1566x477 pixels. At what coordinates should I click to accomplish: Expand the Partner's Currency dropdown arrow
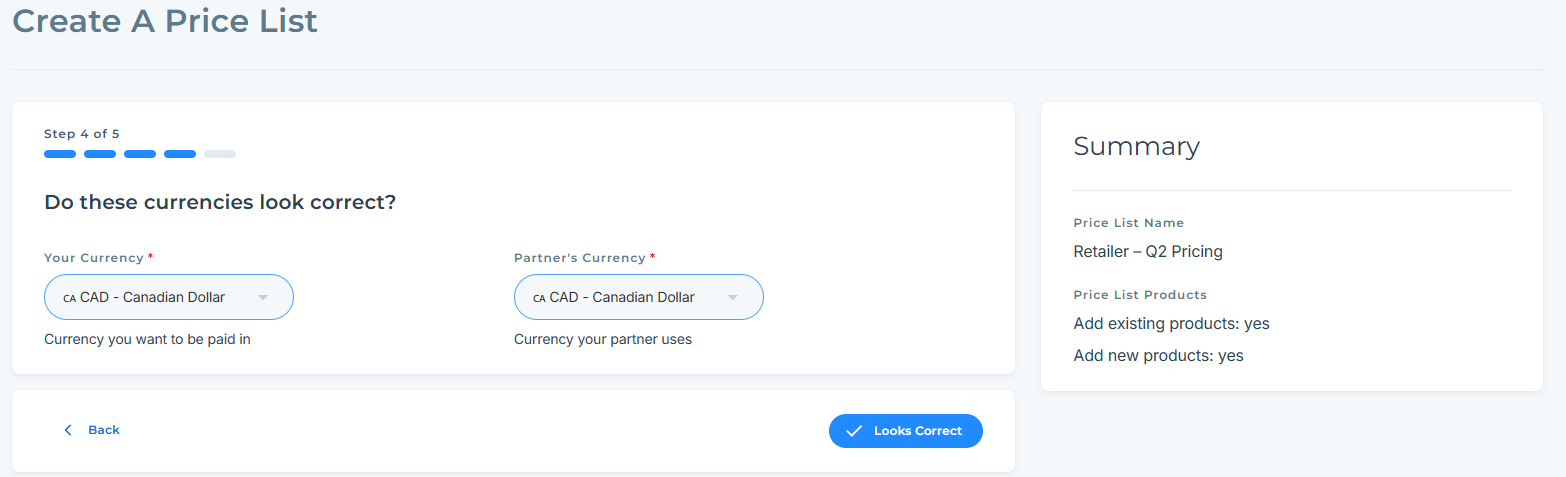733,297
